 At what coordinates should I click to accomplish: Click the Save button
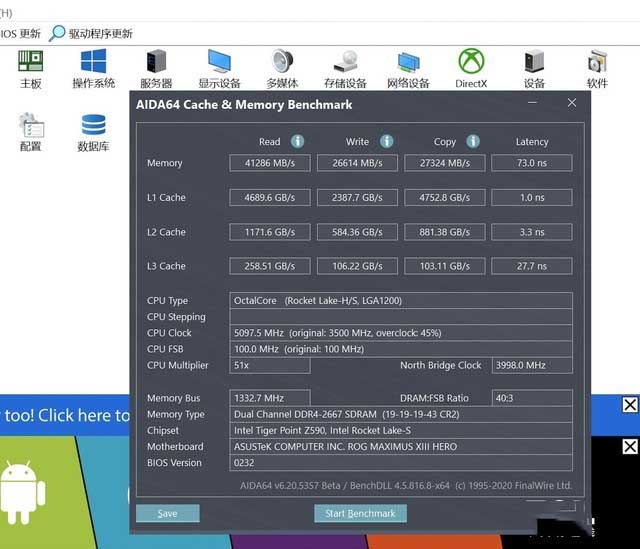pos(168,513)
